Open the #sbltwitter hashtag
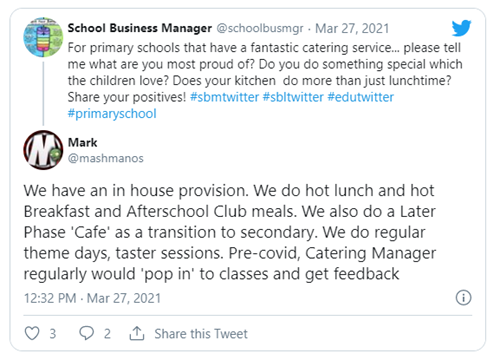 tap(293, 97)
